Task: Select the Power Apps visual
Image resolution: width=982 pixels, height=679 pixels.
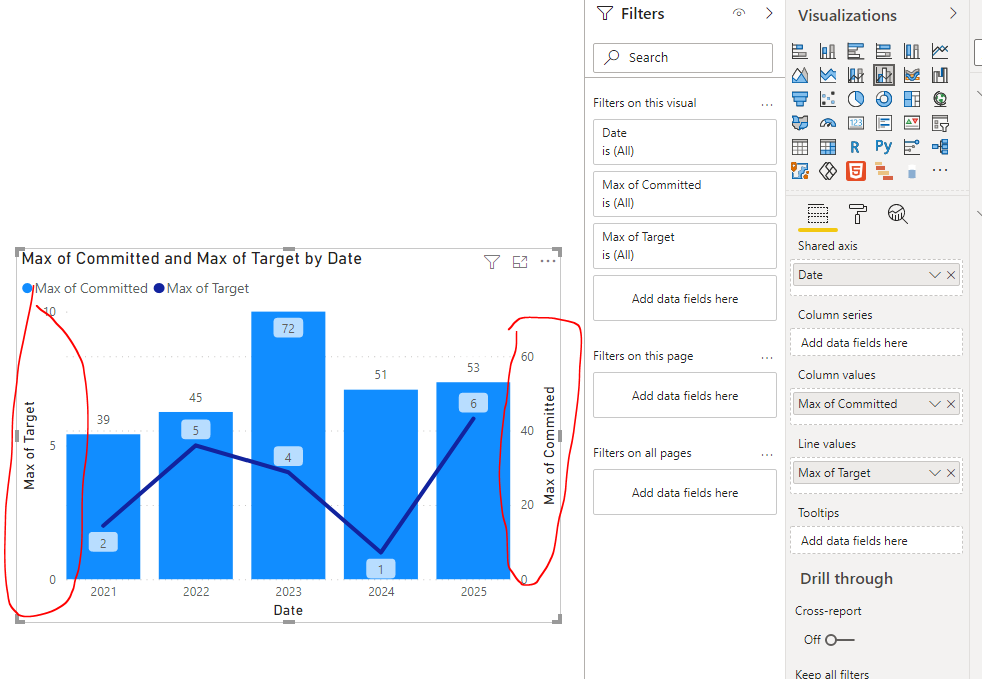Action: coord(828,171)
